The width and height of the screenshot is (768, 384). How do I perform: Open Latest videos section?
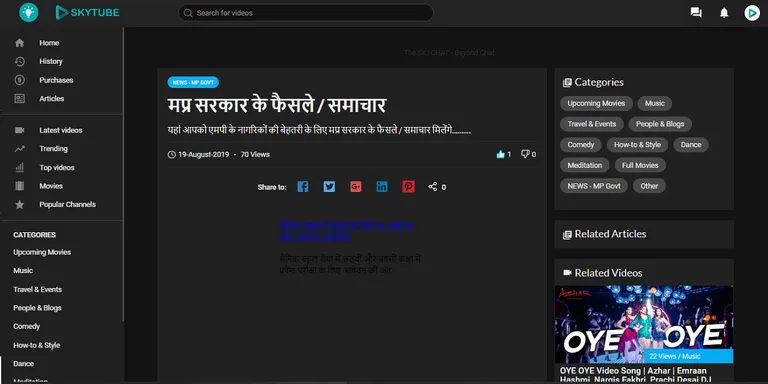[x=61, y=130]
